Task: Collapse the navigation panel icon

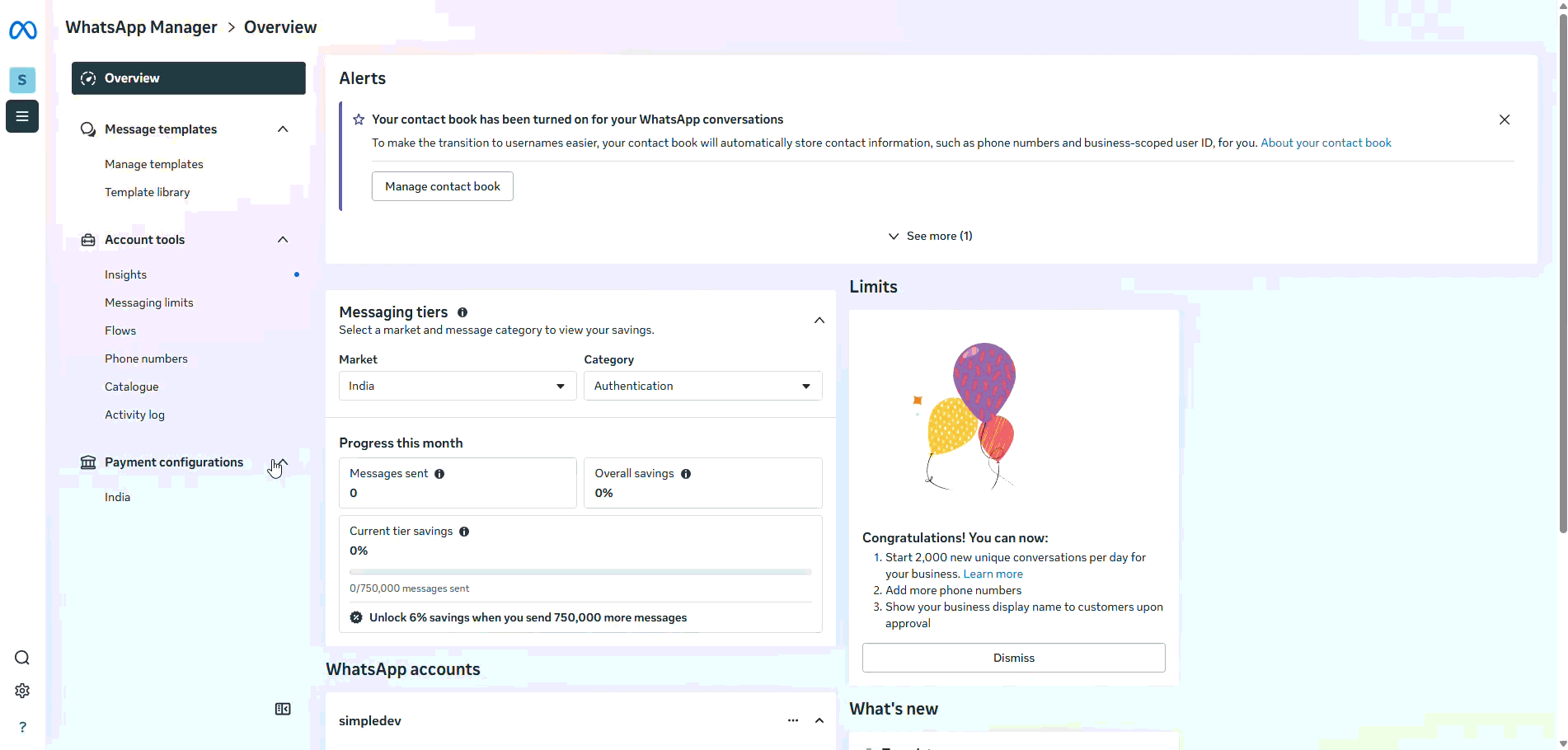Action: pyautogui.click(x=283, y=709)
